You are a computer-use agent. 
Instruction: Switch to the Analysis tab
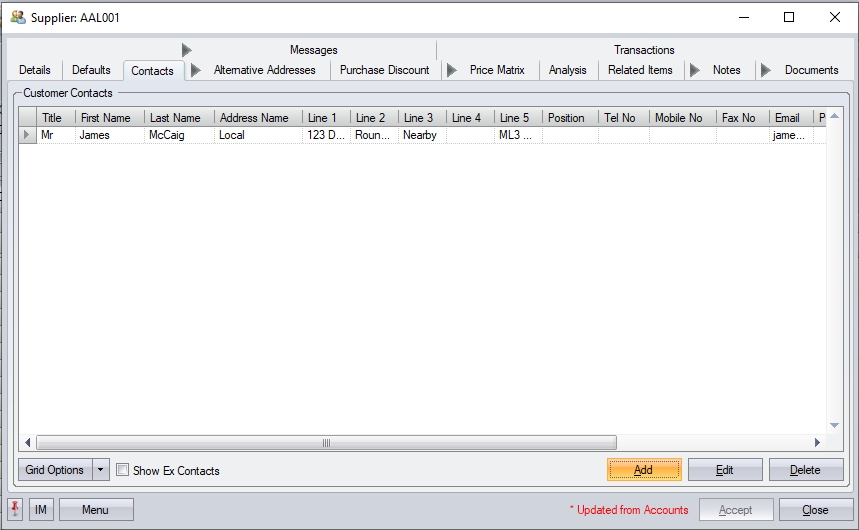pos(568,70)
